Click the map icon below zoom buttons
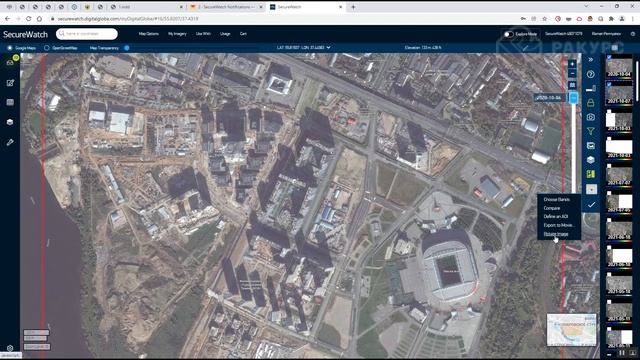 (572, 85)
